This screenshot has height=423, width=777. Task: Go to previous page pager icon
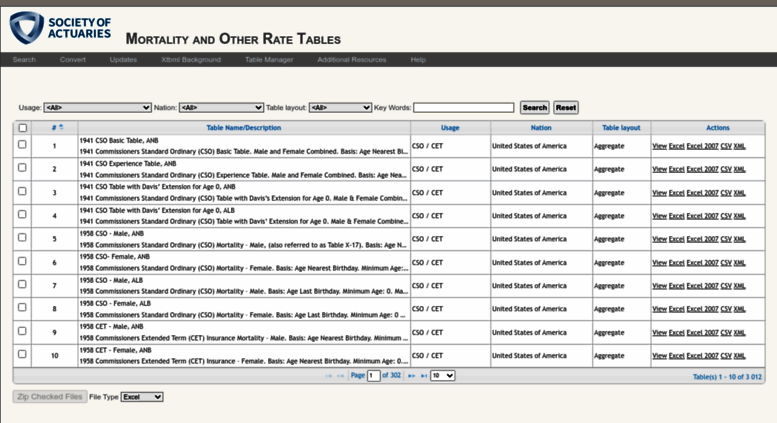340,376
